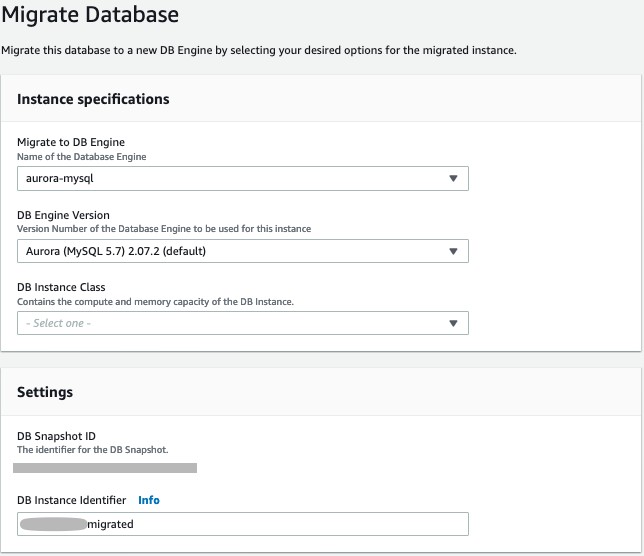Click the 'Name of the Database Engine' hint text

click(82, 156)
